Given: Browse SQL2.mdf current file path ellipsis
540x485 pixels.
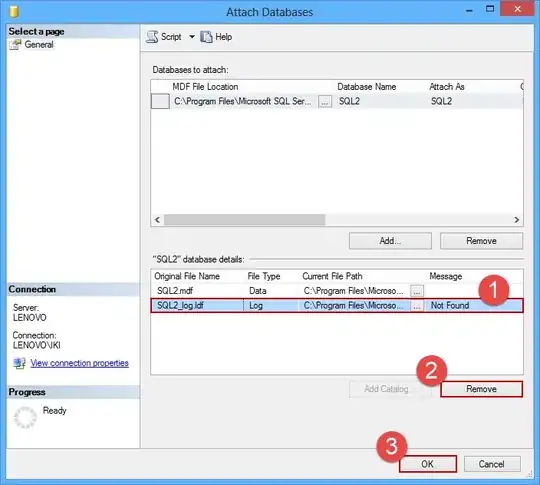Looking at the screenshot, I should [417, 291].
